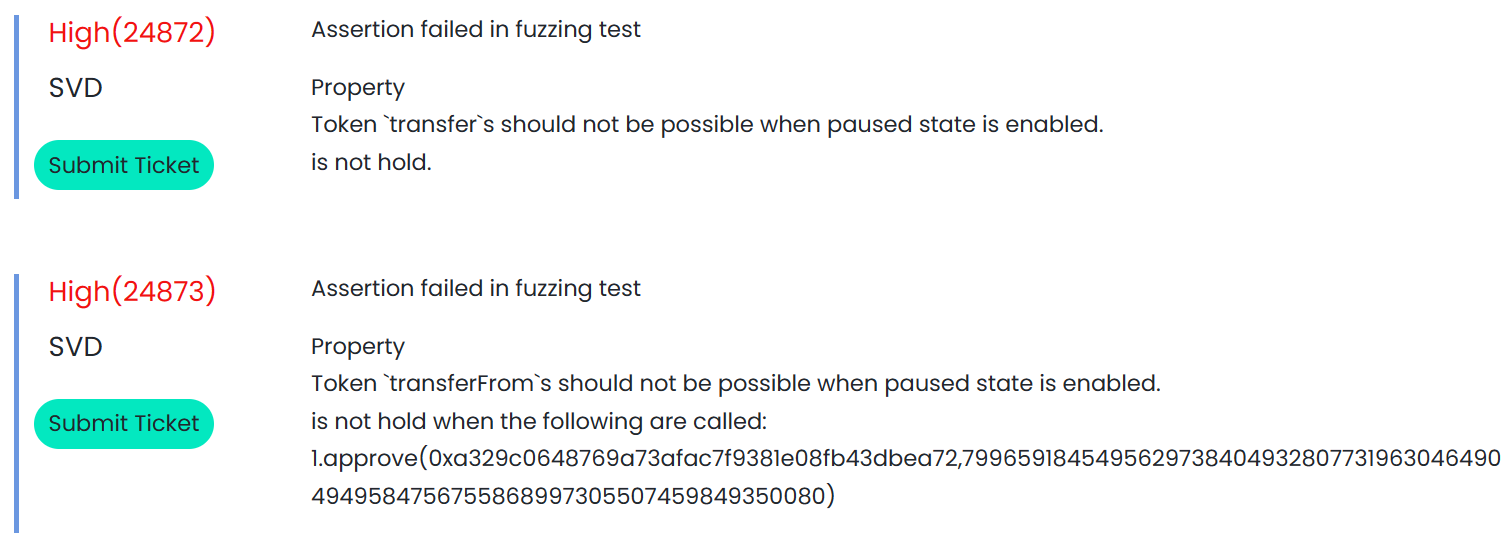Click the blue bar beside issue 24873
This screenshot has width=1510, height=546.
coord(16,402)
